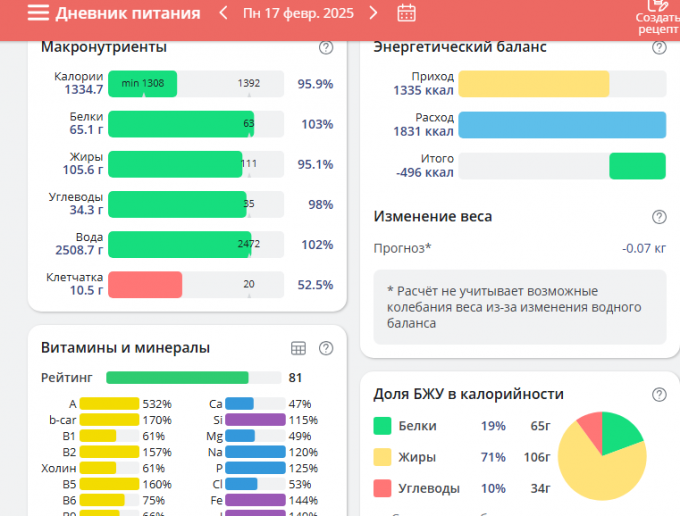Click the red Клетчатка progress bar
This screenshot has width=680, height=516.
click(x=145, y=285)
